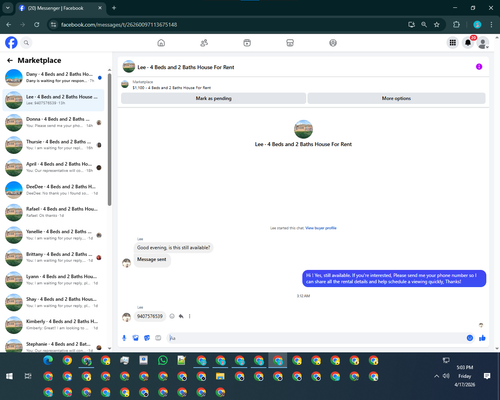This screenshot has height=400, width=500.
Task: React to the 9407576539 message
Action: (x=172, y=316)
